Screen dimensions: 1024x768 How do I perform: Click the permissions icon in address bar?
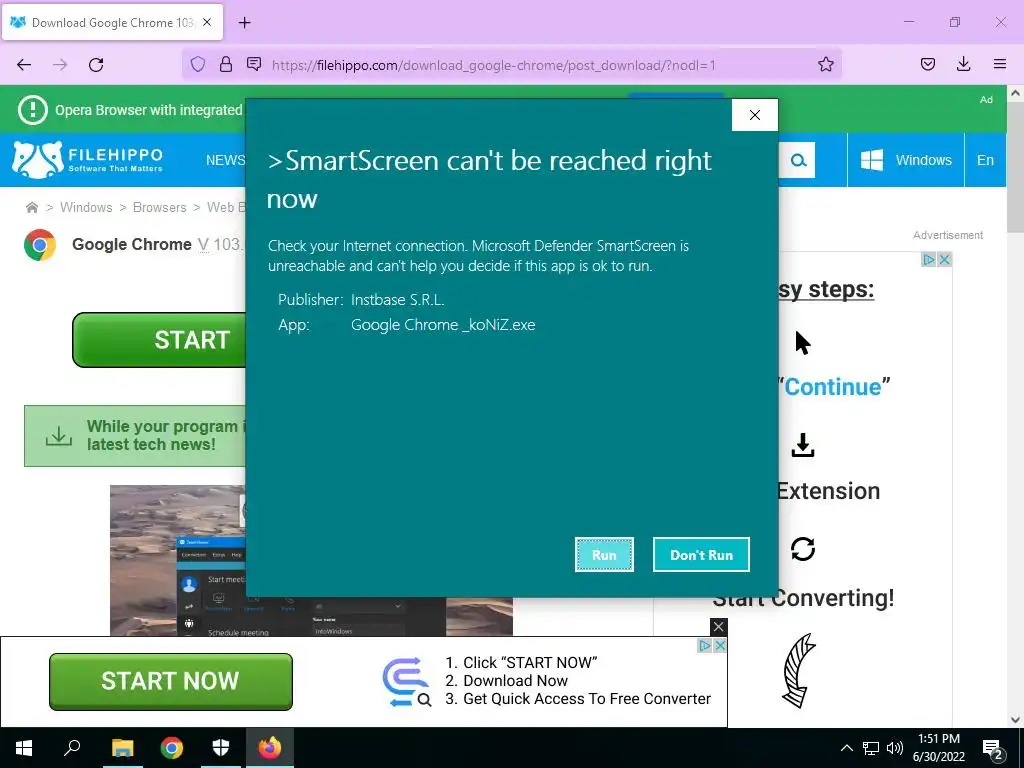click(254, 64)
